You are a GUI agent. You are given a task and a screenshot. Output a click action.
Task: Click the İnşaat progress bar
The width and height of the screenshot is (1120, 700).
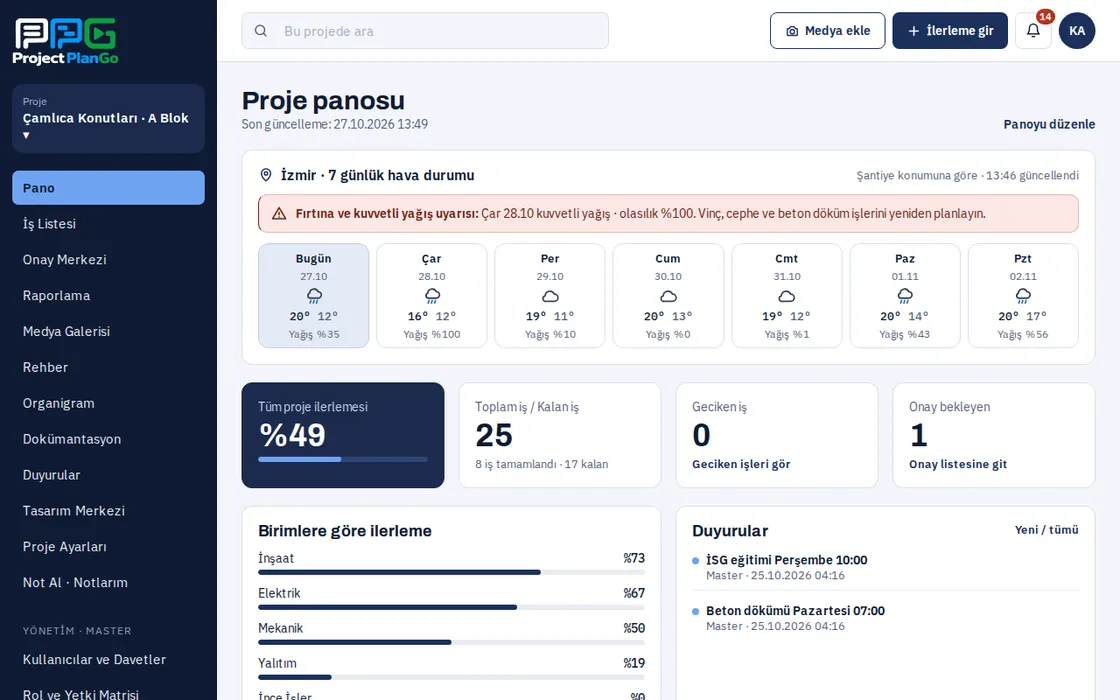point(451,572)
